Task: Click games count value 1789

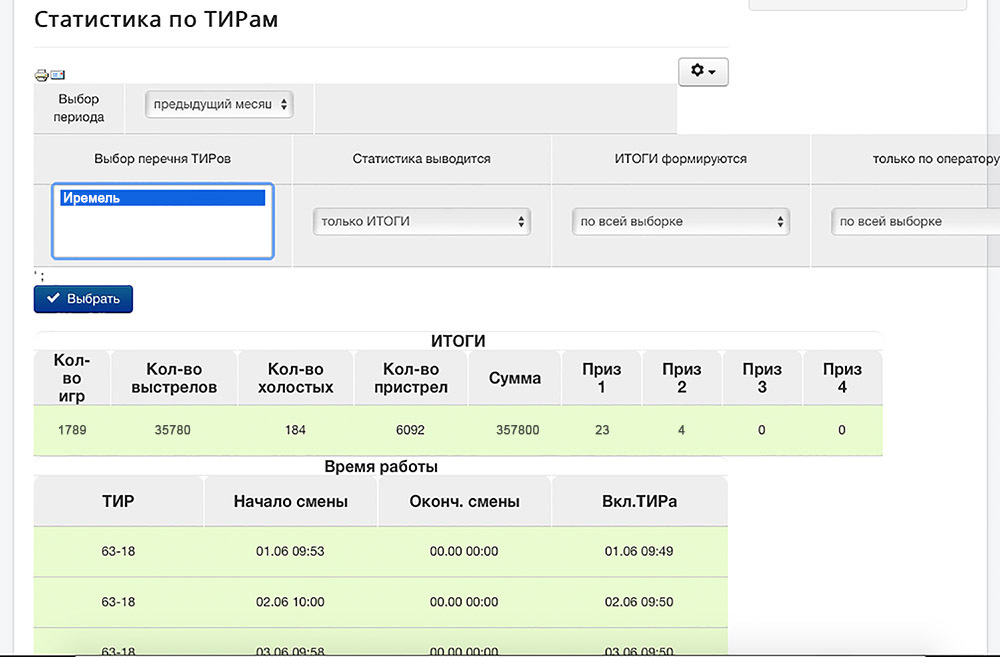Action: [x=72, y=430]
